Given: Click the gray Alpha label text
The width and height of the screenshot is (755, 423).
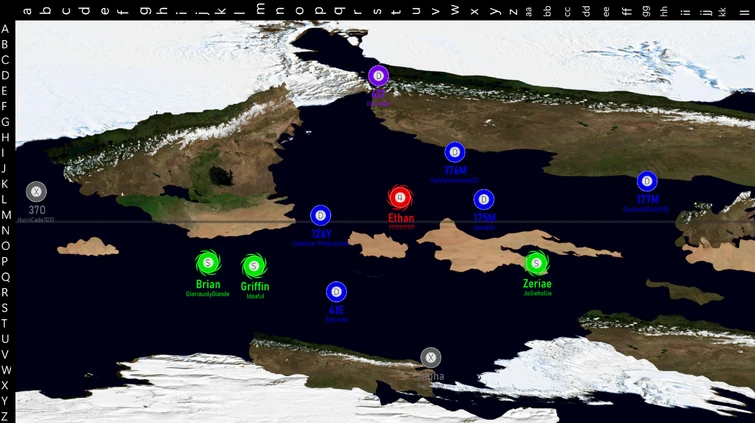Looking at the screenshot, I should click(432, 376).
